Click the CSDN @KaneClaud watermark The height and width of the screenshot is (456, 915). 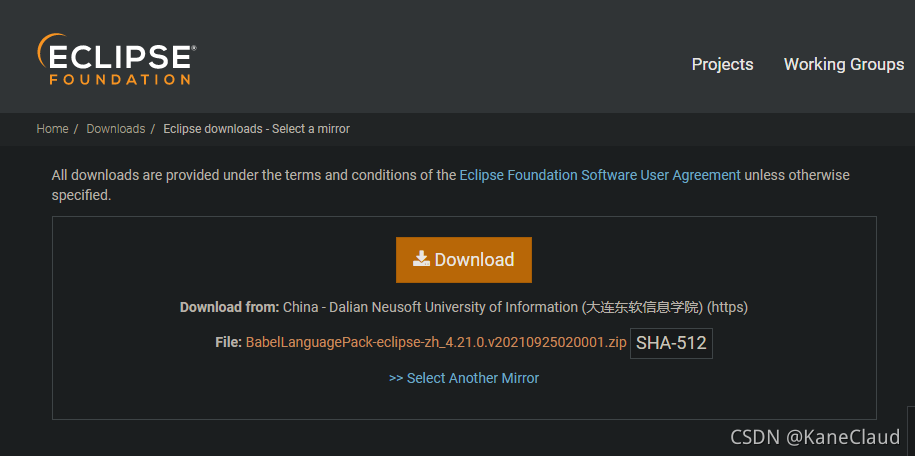click(815, 437)
